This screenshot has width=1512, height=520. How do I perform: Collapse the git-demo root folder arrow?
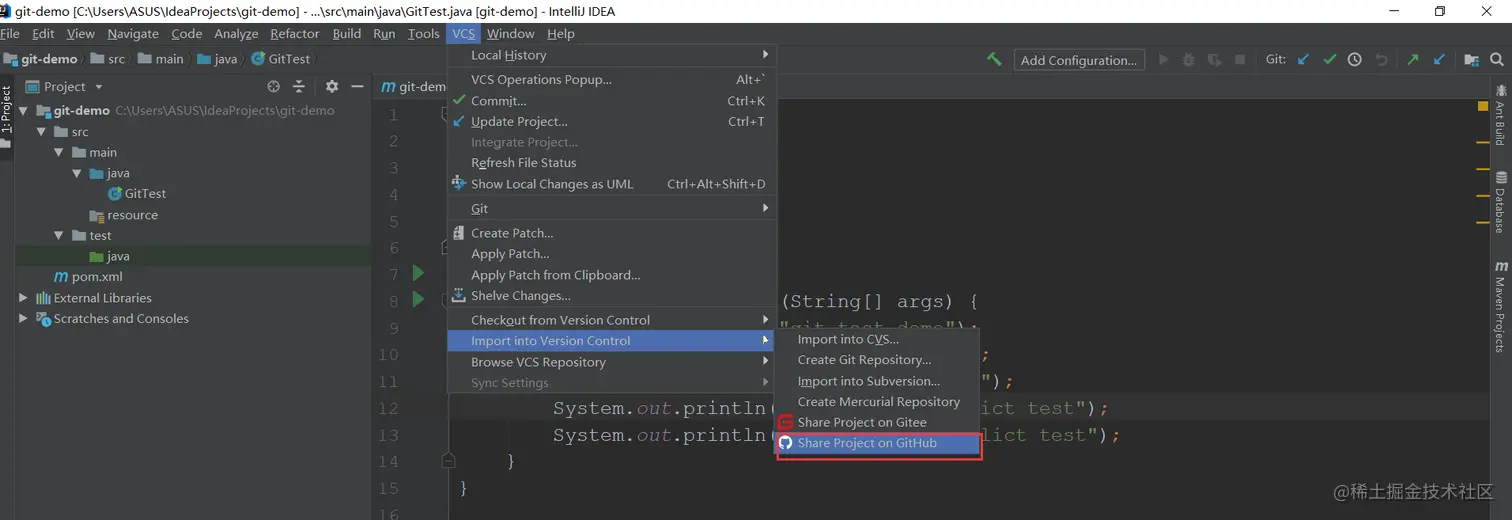pos(24,110)
